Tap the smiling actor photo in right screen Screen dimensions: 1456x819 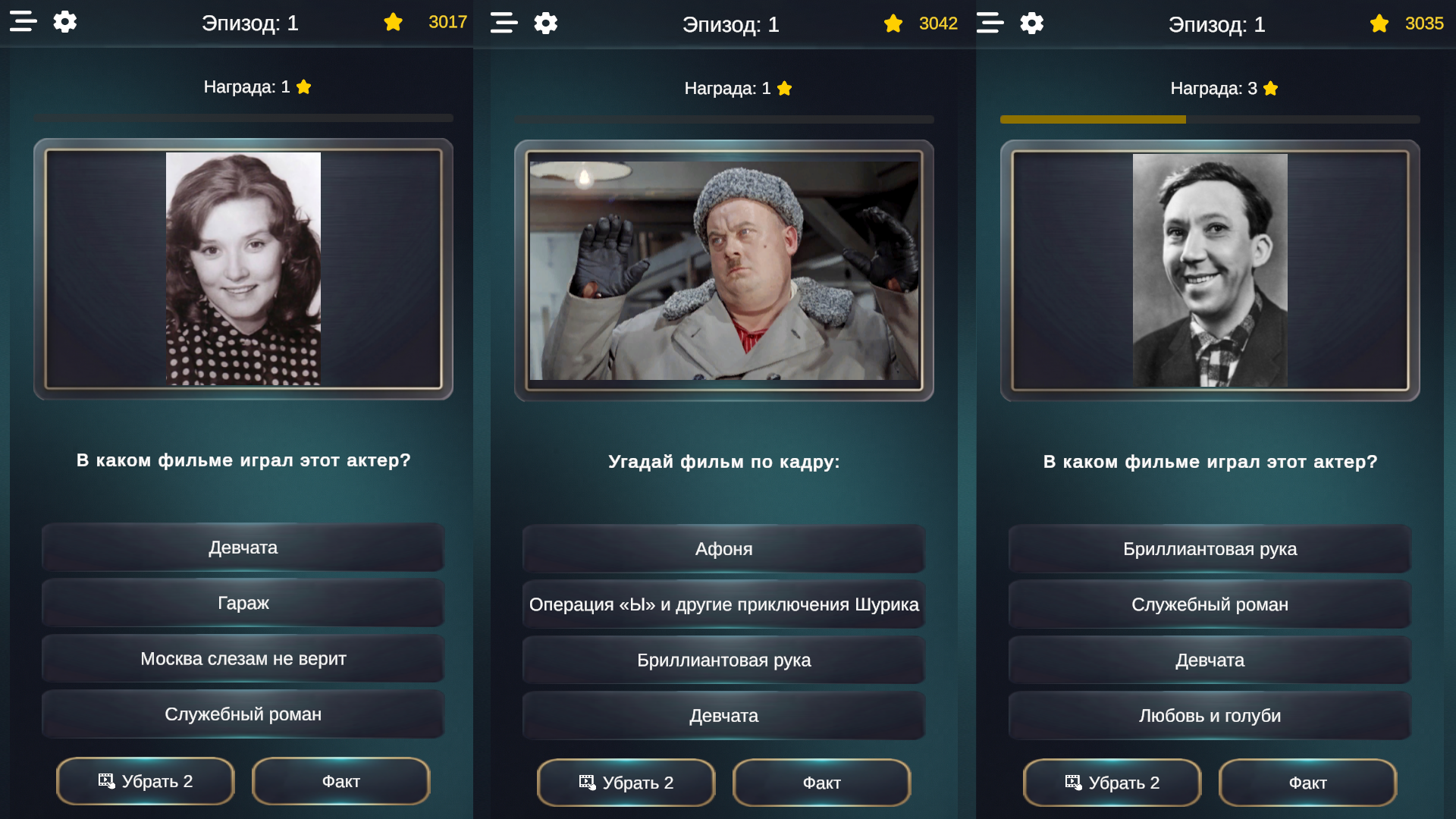(1210, 270)
